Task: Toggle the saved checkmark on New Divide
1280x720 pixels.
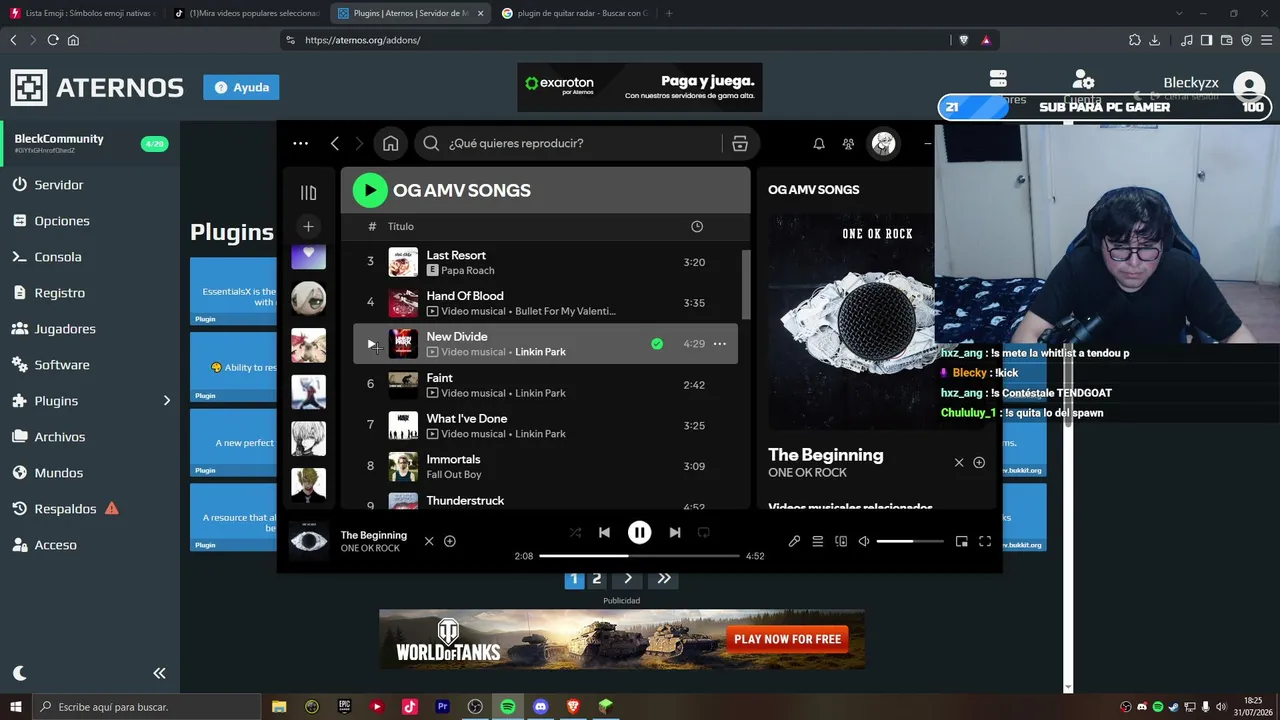Action: [x=657, y=344]
